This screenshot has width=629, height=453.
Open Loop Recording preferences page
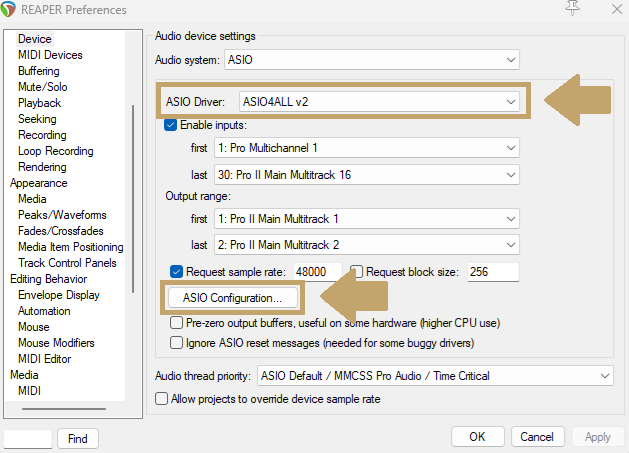(56, 151)
